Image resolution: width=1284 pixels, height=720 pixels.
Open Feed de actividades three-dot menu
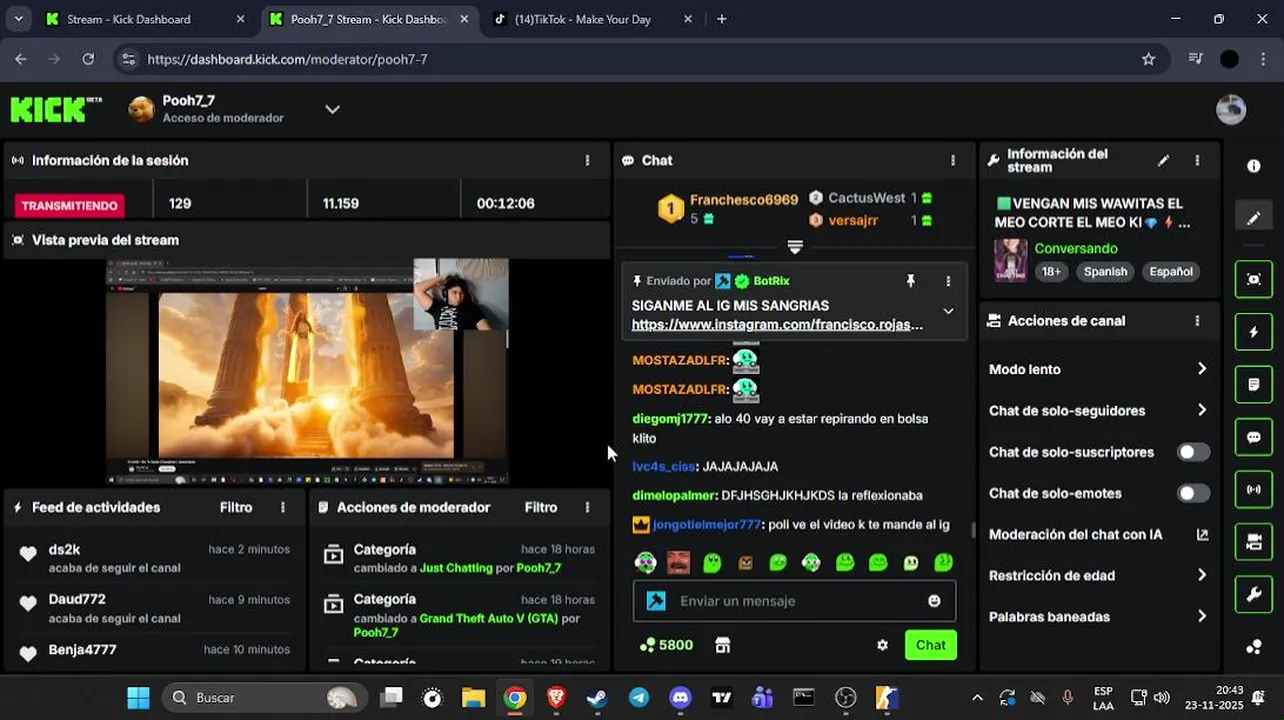(283, 508)
